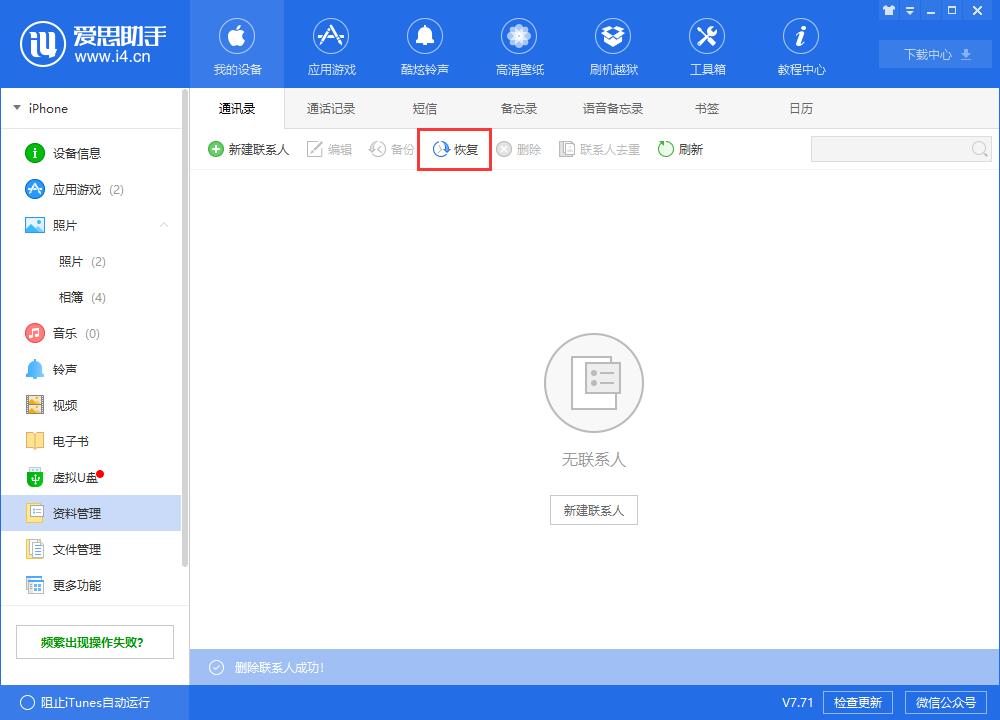
Task: Click the 恢复 restore toolbar button
Action: click(455, 150)
